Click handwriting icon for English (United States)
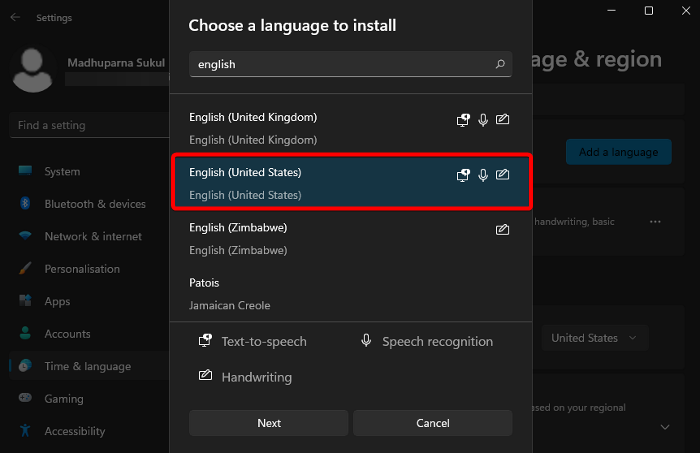This screenshot has height=453, width=700. [x=502, y=175]
